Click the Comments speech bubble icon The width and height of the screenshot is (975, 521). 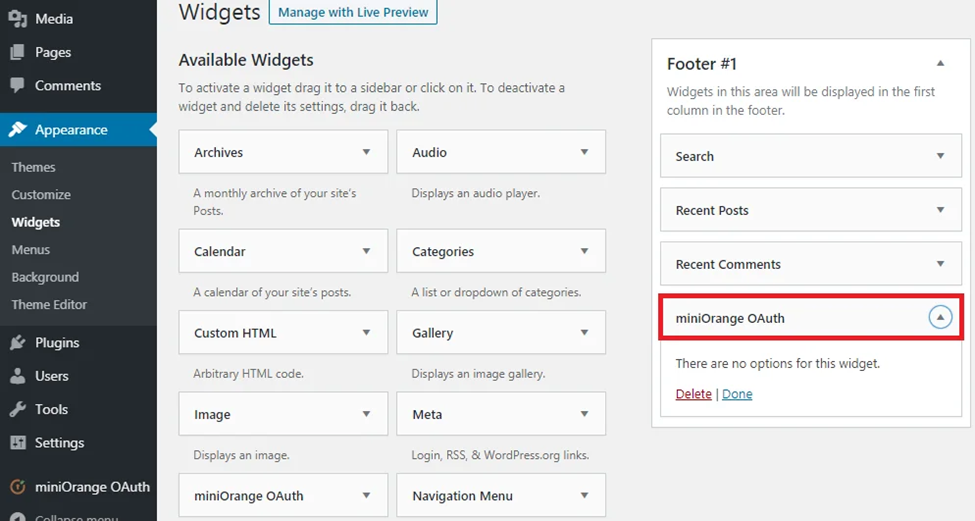pos(18,86)
